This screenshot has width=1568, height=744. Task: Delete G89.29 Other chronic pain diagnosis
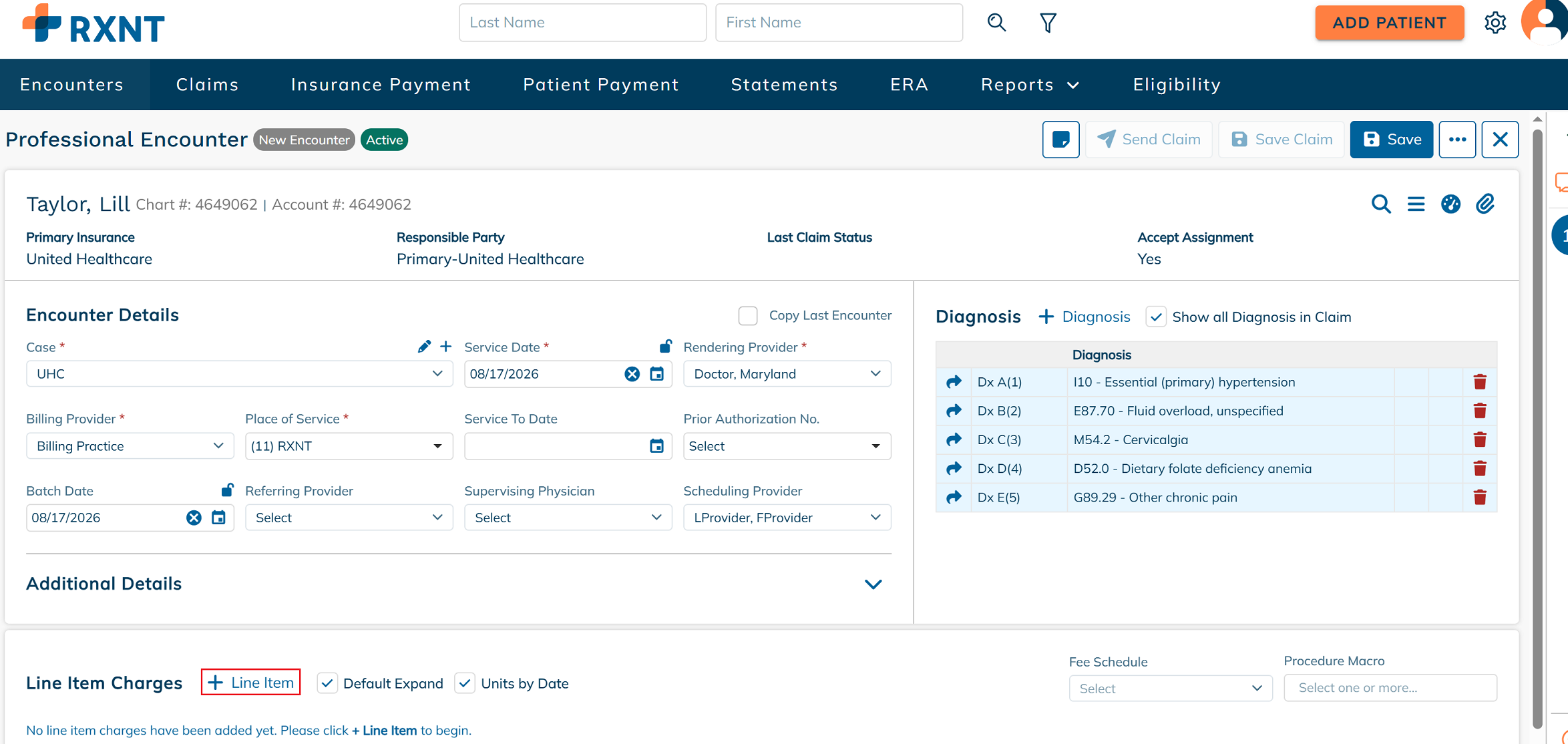pos(1480,497)
